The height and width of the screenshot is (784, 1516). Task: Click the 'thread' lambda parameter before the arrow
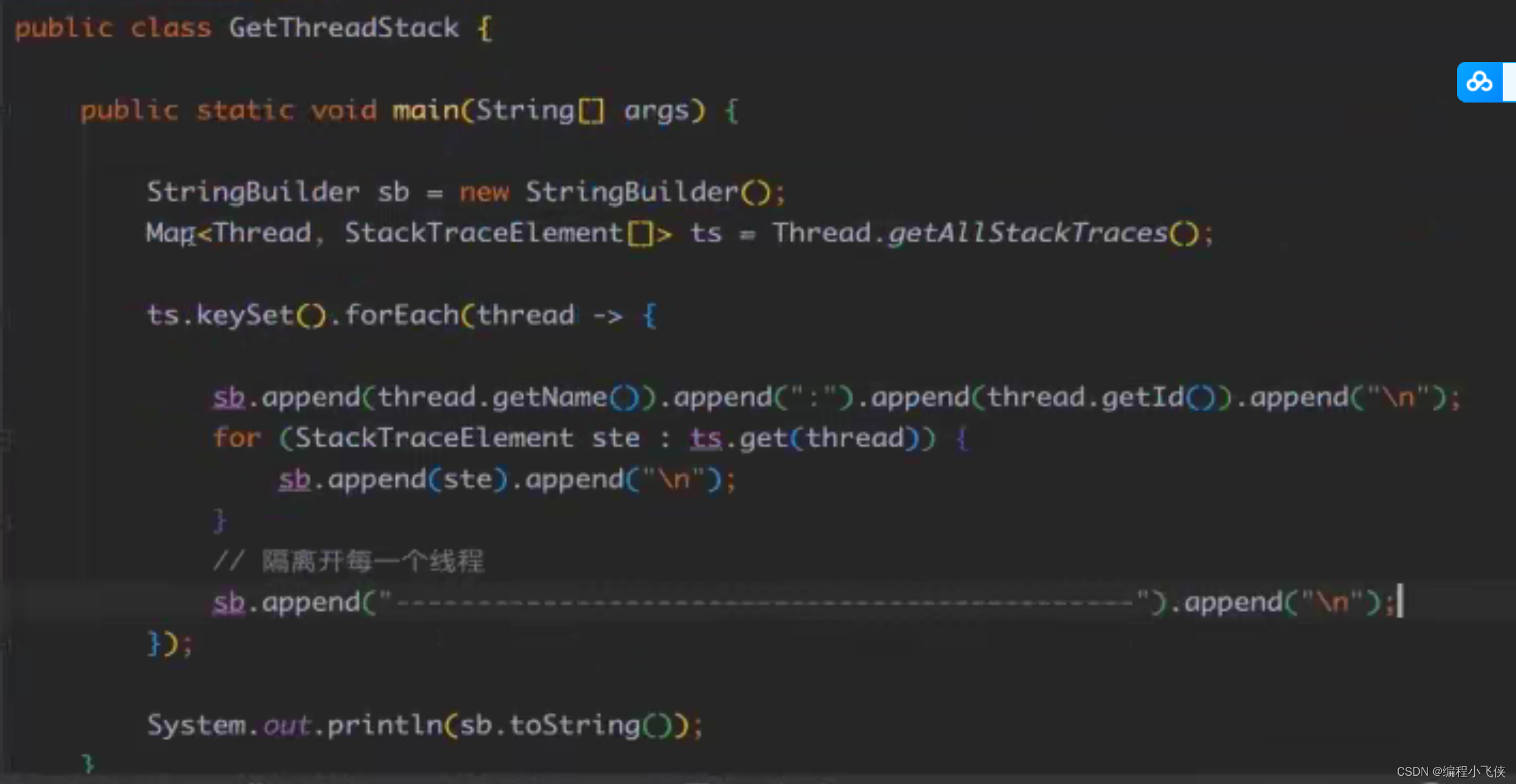525,315
